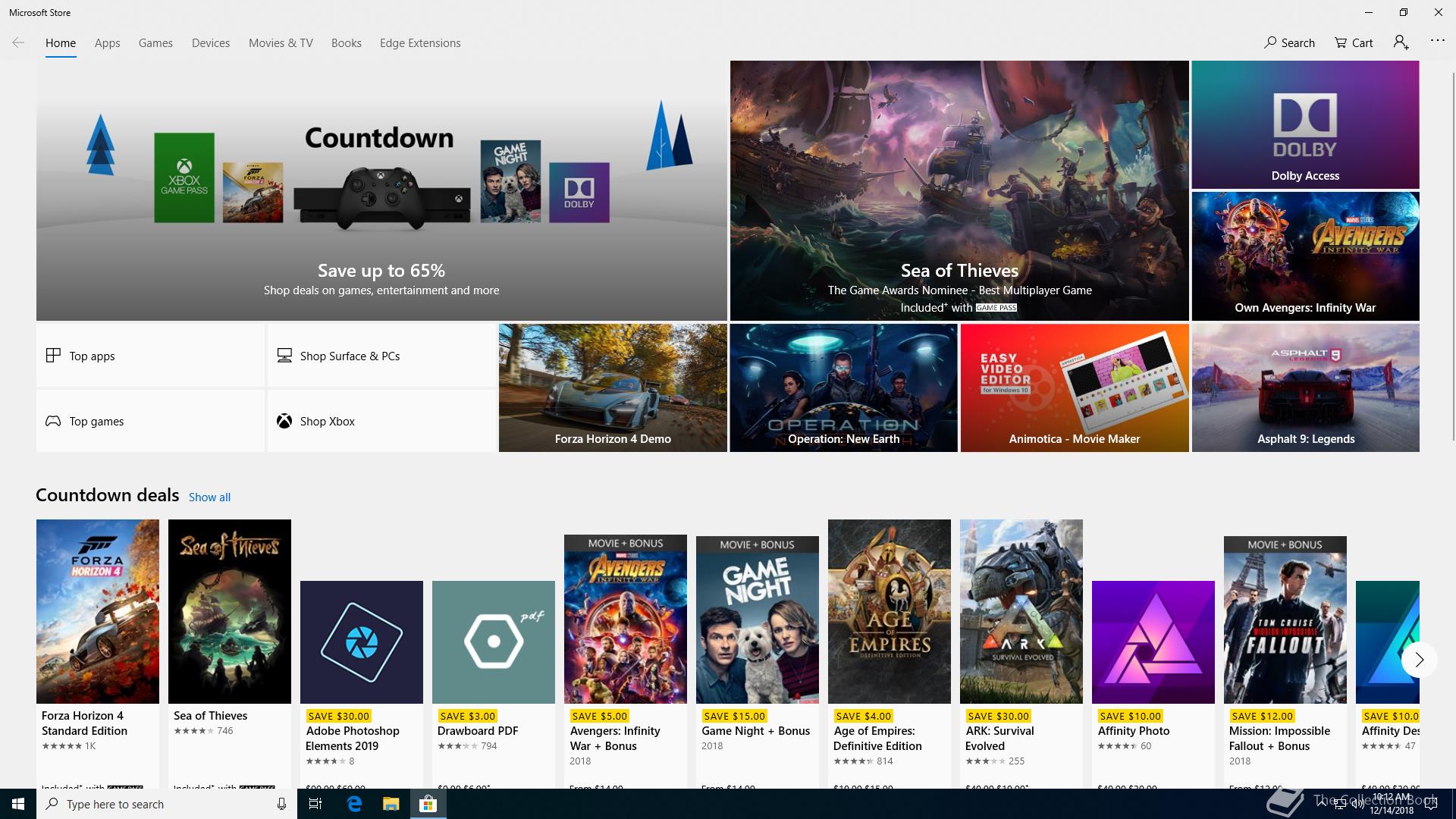Image resolution: width=1456 pixels, height=819 pixels.
Task: Open the Adobe Photoshop Elements 2019 icon
Action: tap(362, 642)
